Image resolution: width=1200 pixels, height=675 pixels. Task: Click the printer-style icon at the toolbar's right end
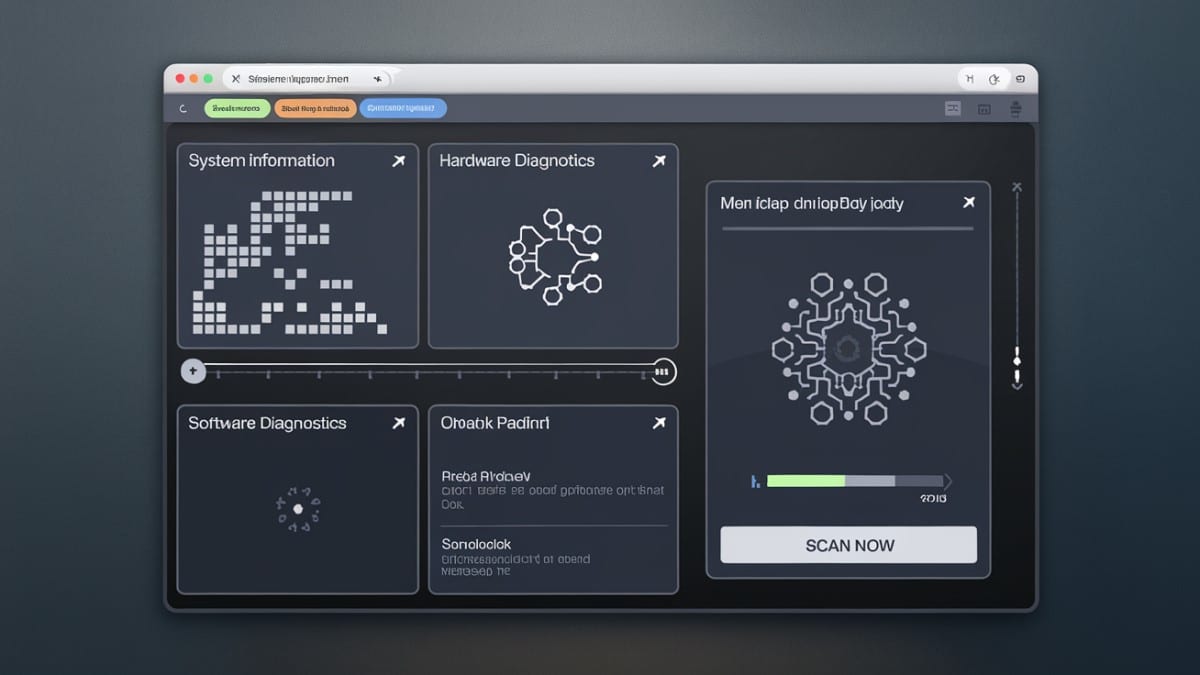point(1018,108)
